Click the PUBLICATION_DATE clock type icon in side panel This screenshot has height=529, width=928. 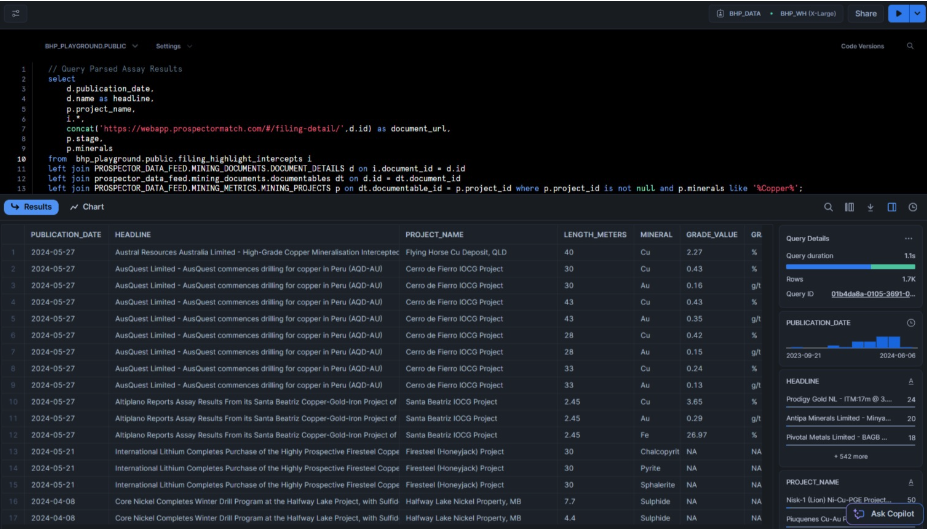click(911, 322)
